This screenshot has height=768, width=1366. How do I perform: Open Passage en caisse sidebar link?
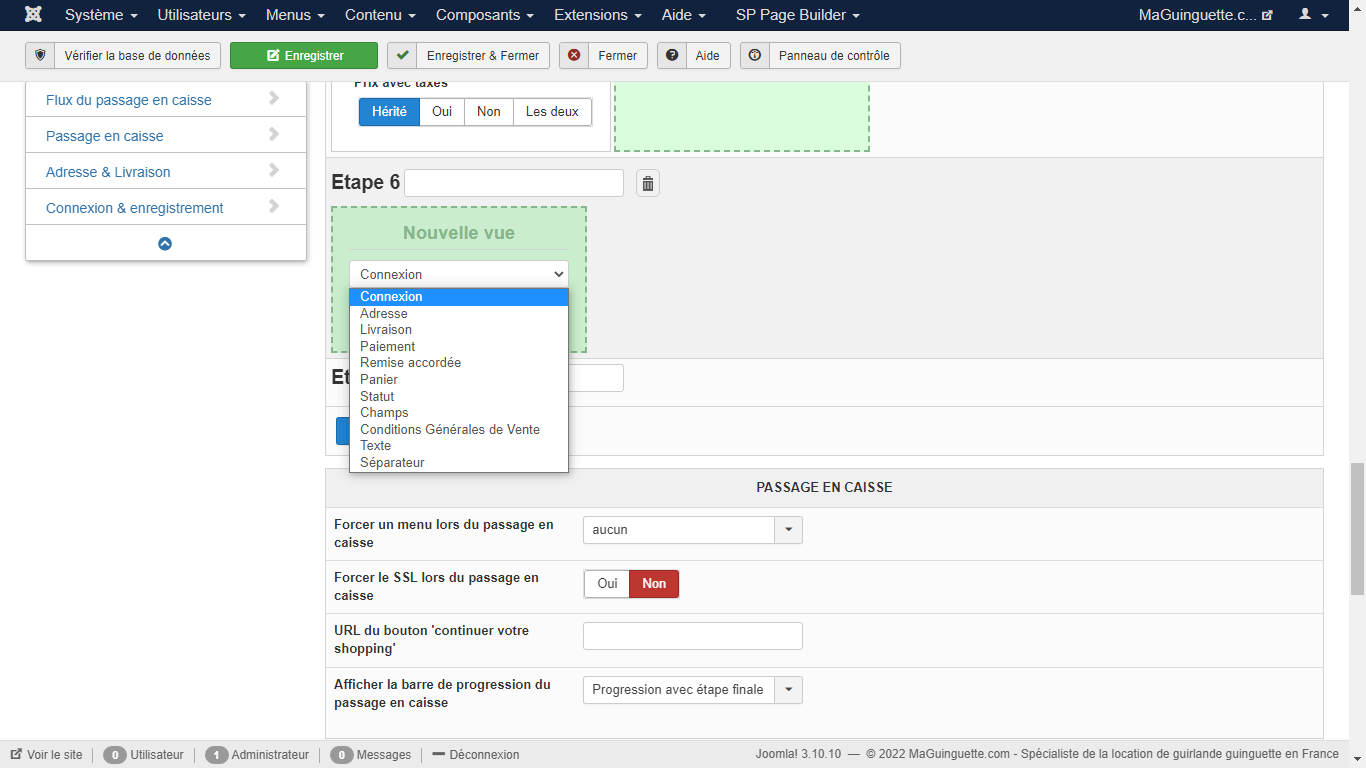(x=105, y=136)
